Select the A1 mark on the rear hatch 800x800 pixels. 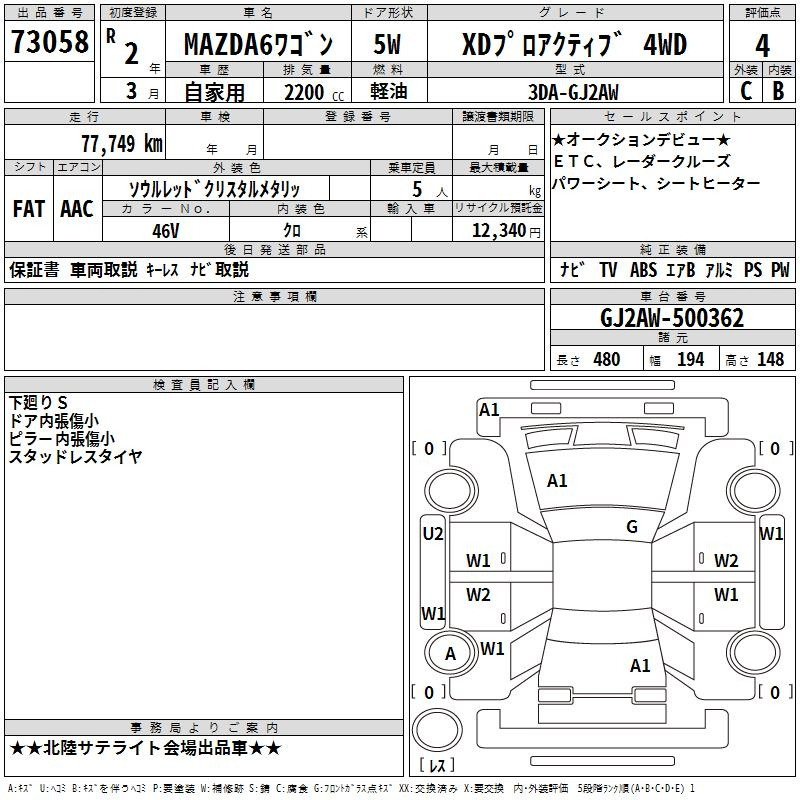pos(640,665)
